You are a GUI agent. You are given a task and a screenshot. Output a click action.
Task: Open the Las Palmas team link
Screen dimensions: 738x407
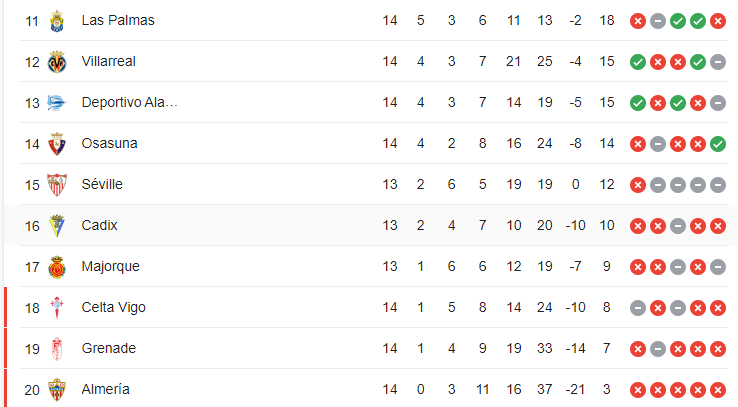pos(118,20)
